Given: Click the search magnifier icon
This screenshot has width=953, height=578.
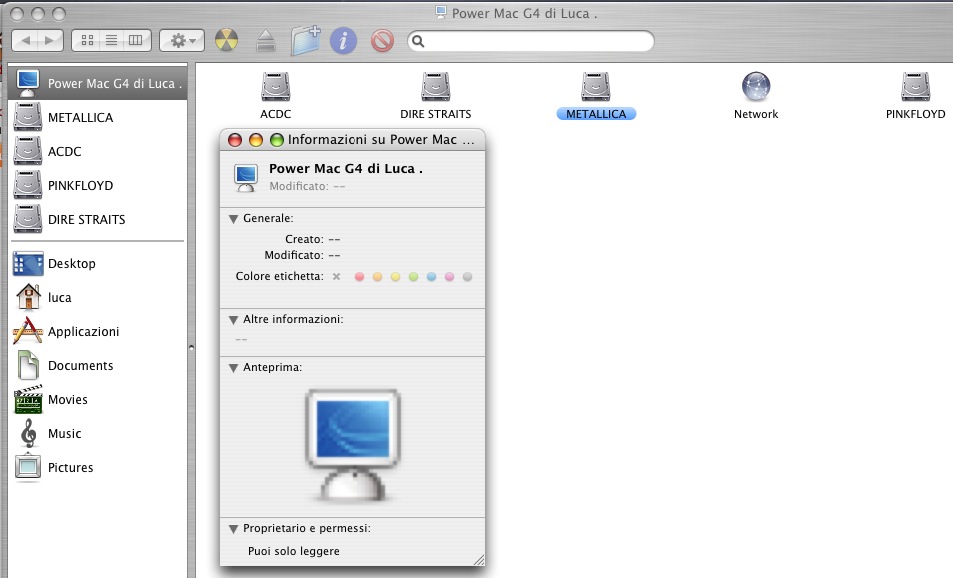Looking at the screenshot, I should (418, 41).
